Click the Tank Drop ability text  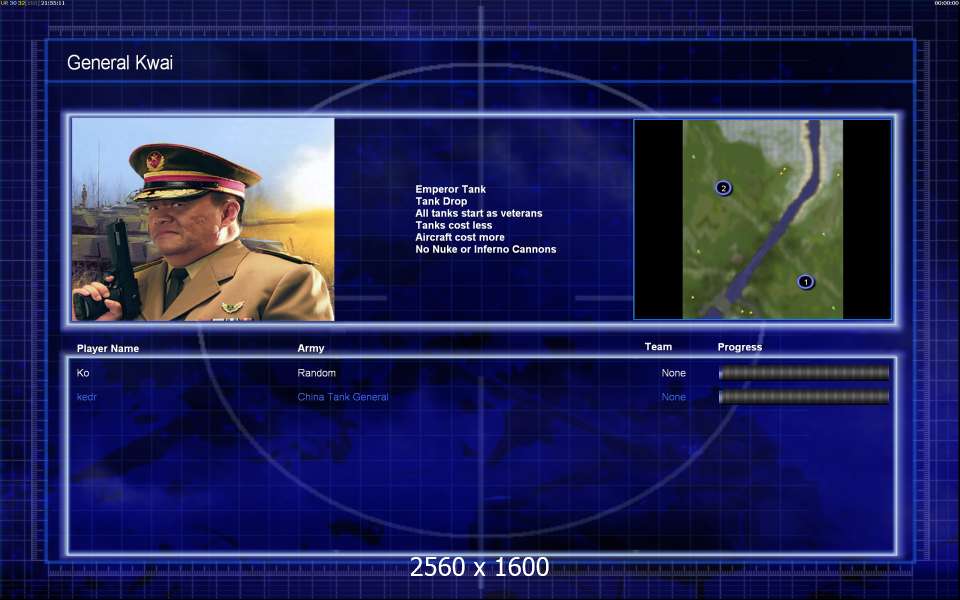tap(441, 201)
